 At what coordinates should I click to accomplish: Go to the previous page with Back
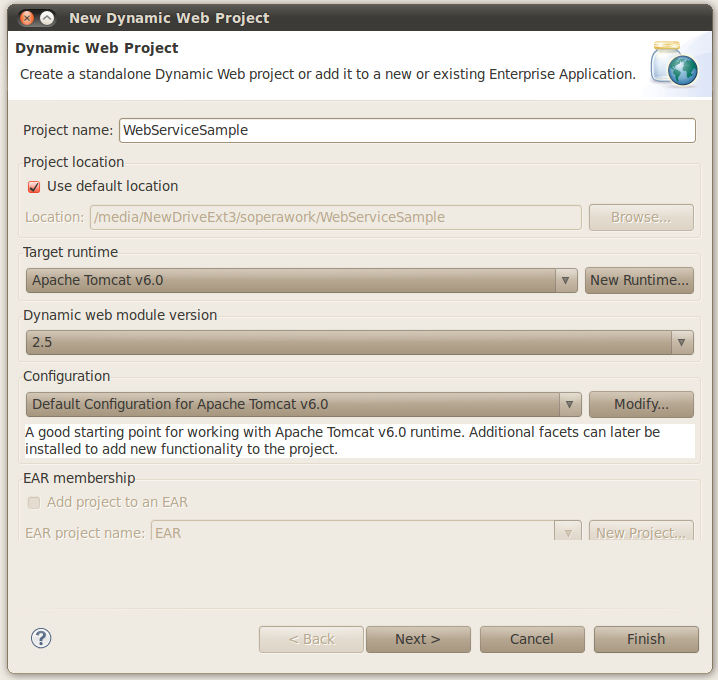pyautogui.click(x=311, y=639)
